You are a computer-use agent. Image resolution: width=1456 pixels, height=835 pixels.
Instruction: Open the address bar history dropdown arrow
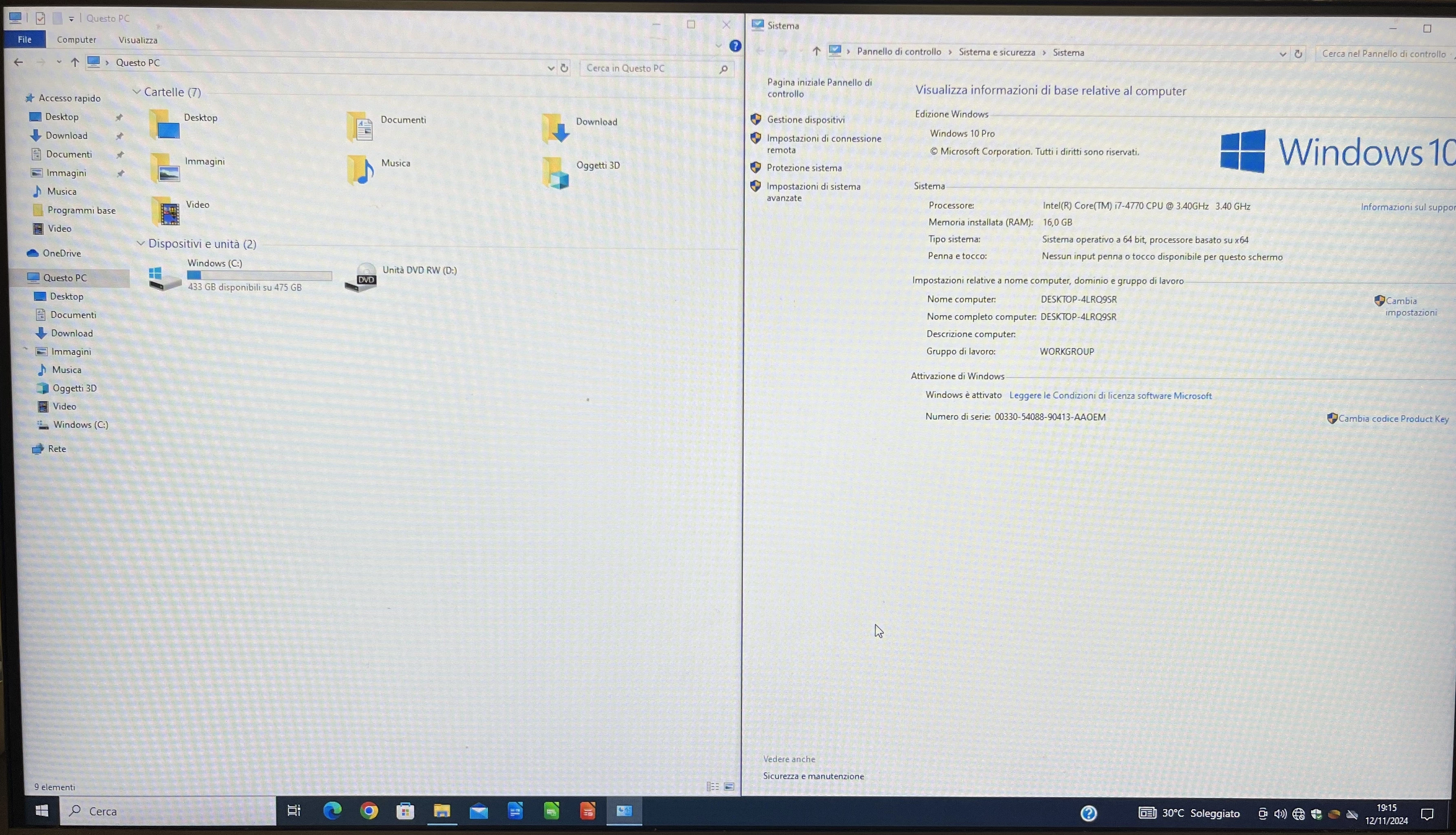coord(550,68)
